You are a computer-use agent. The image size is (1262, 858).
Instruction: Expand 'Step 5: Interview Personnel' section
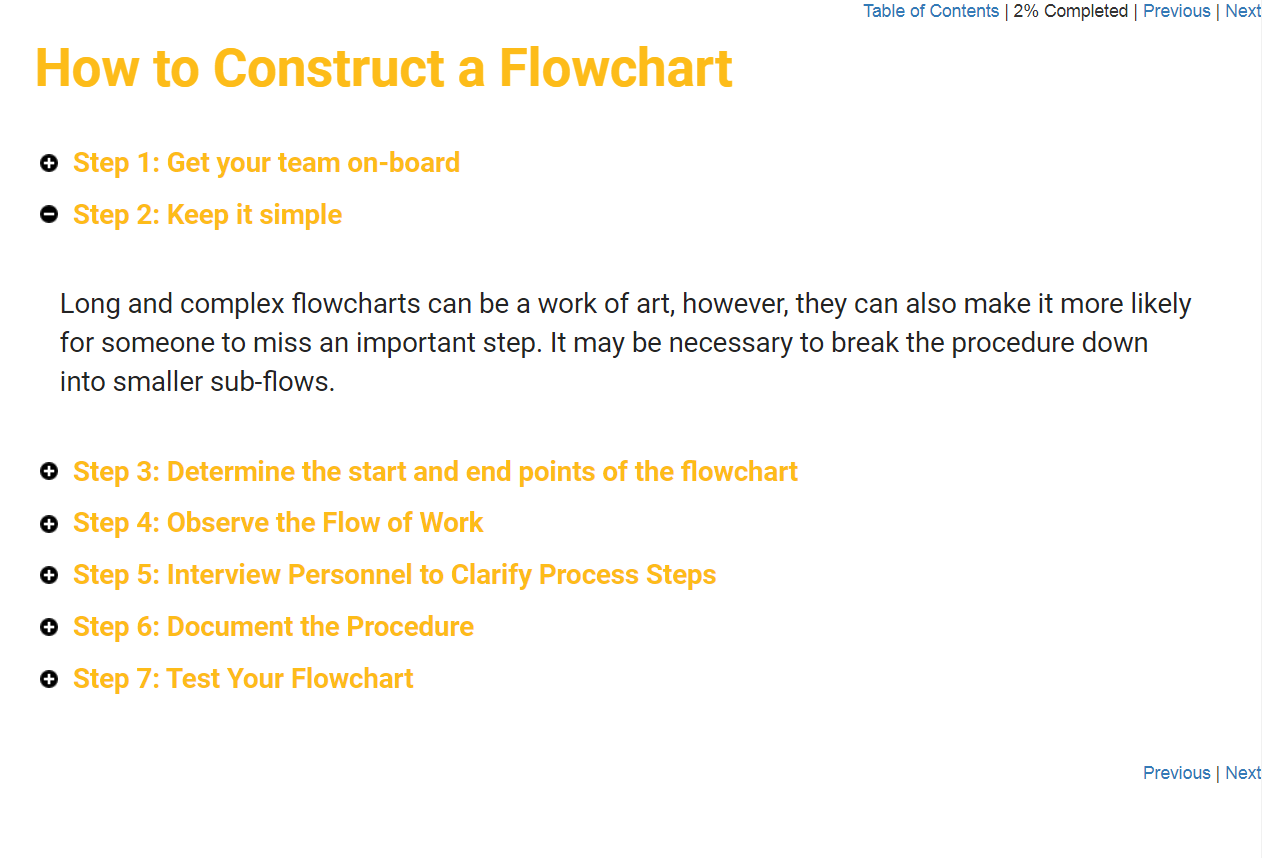[394, 574]
